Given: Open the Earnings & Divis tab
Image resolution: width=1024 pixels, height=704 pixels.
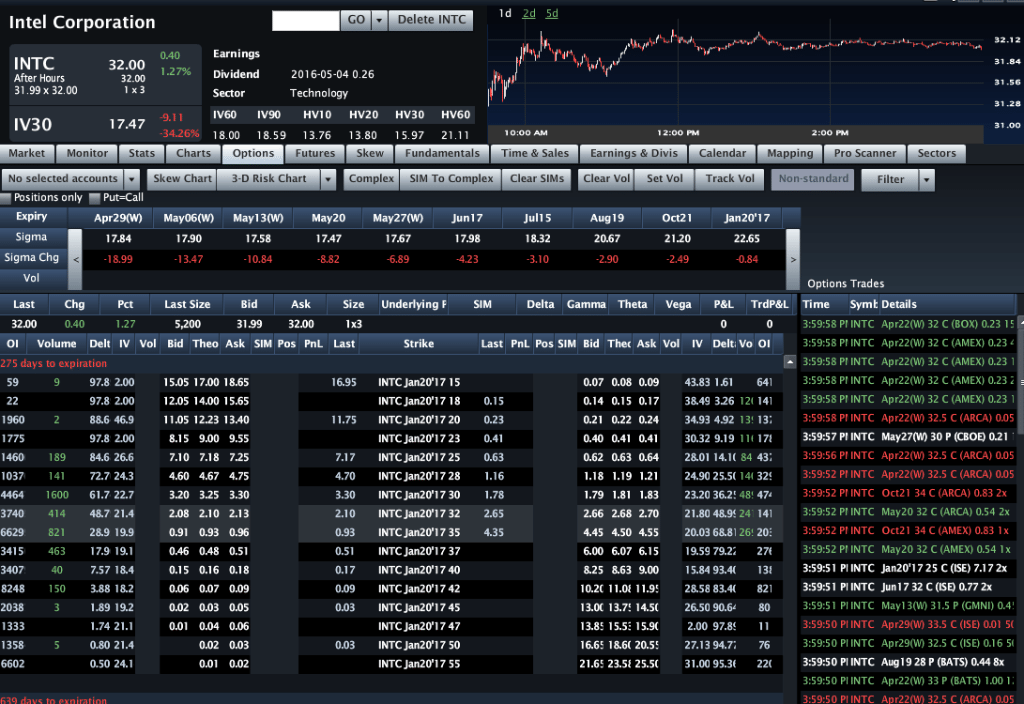Looking at the screenshot, I should pos(634,153).
